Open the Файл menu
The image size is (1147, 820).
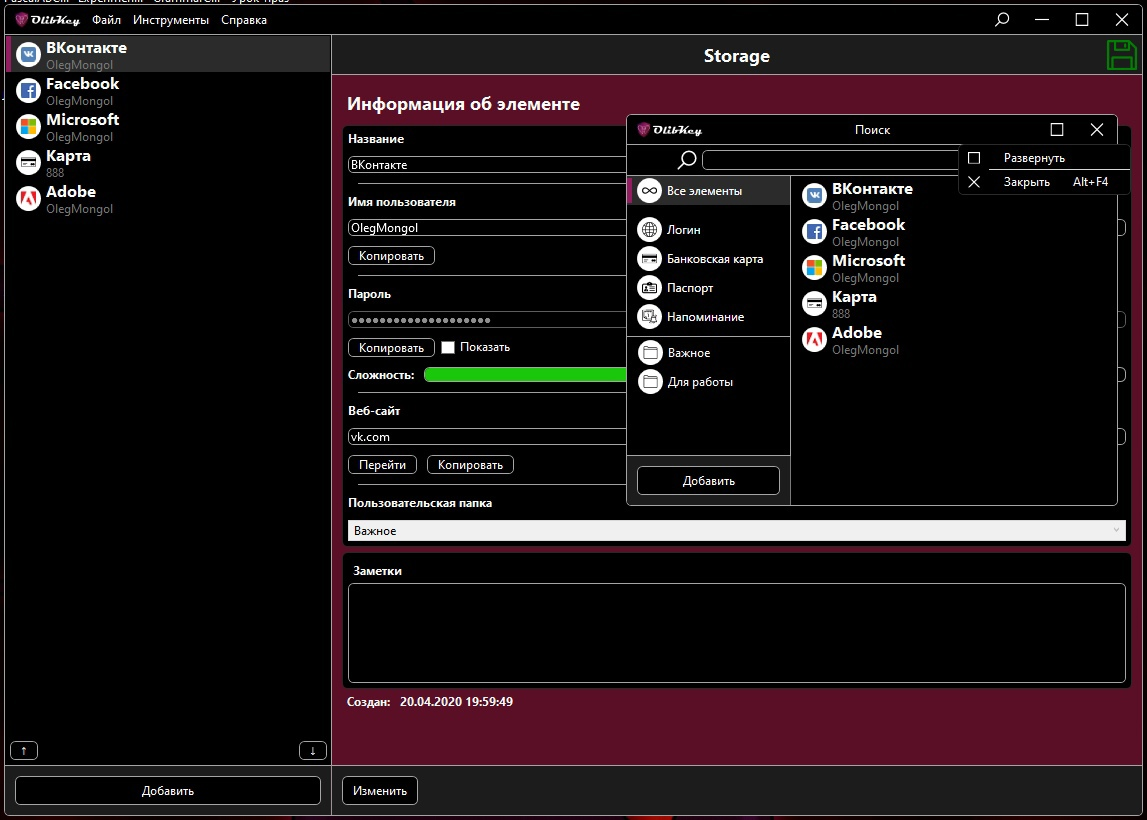(106, 20)
